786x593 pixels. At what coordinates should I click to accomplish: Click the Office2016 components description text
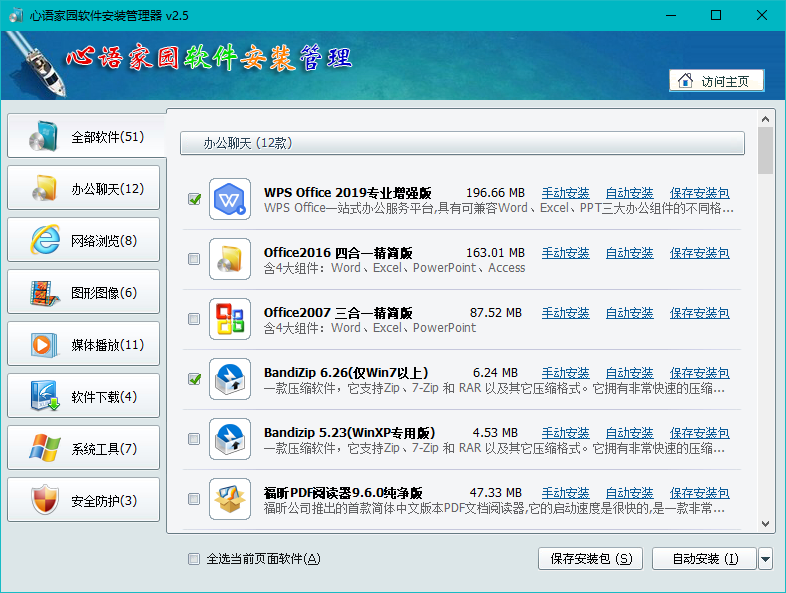[395, 268]
